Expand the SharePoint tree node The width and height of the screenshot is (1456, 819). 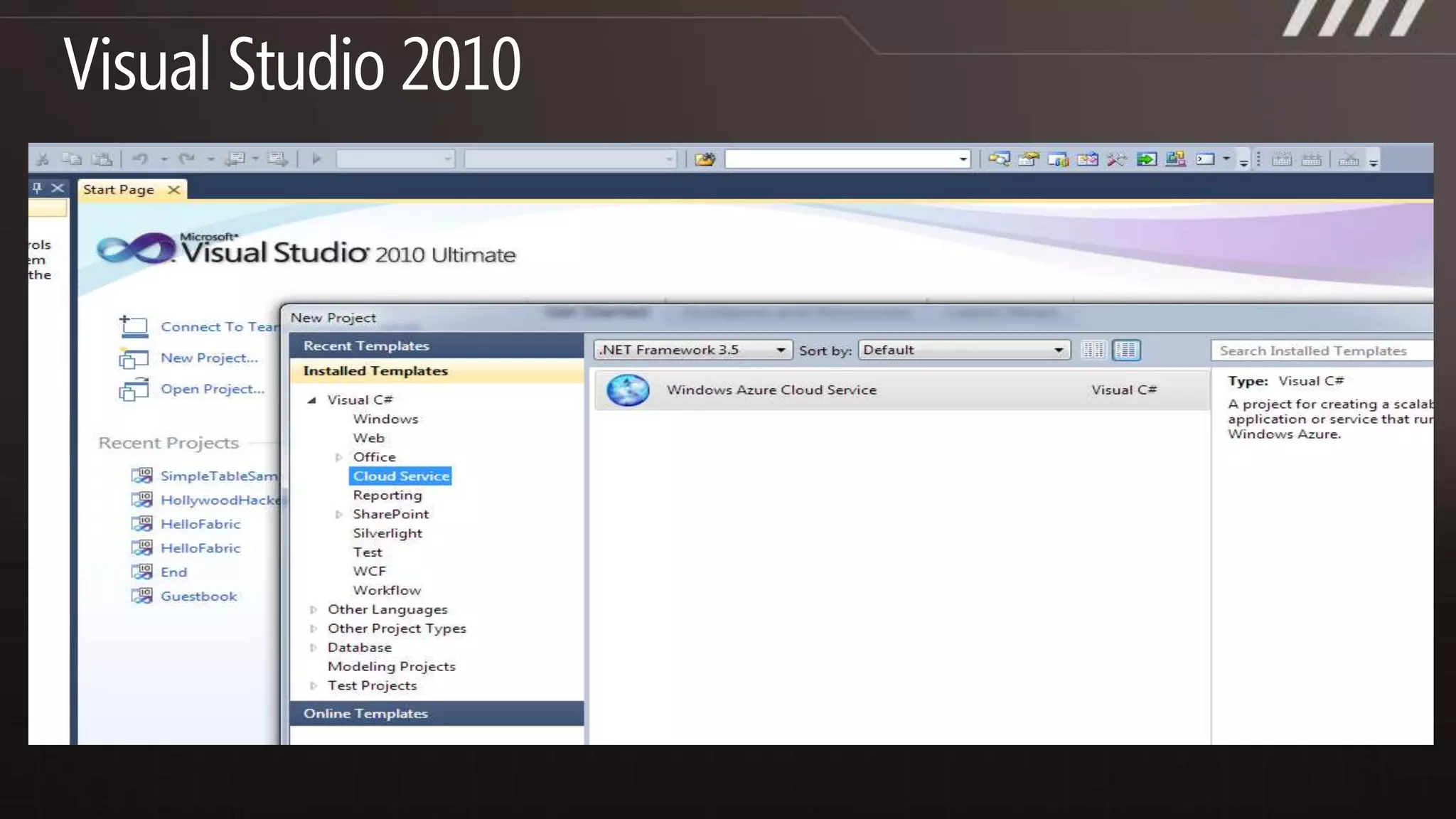(x=339, y=515)
